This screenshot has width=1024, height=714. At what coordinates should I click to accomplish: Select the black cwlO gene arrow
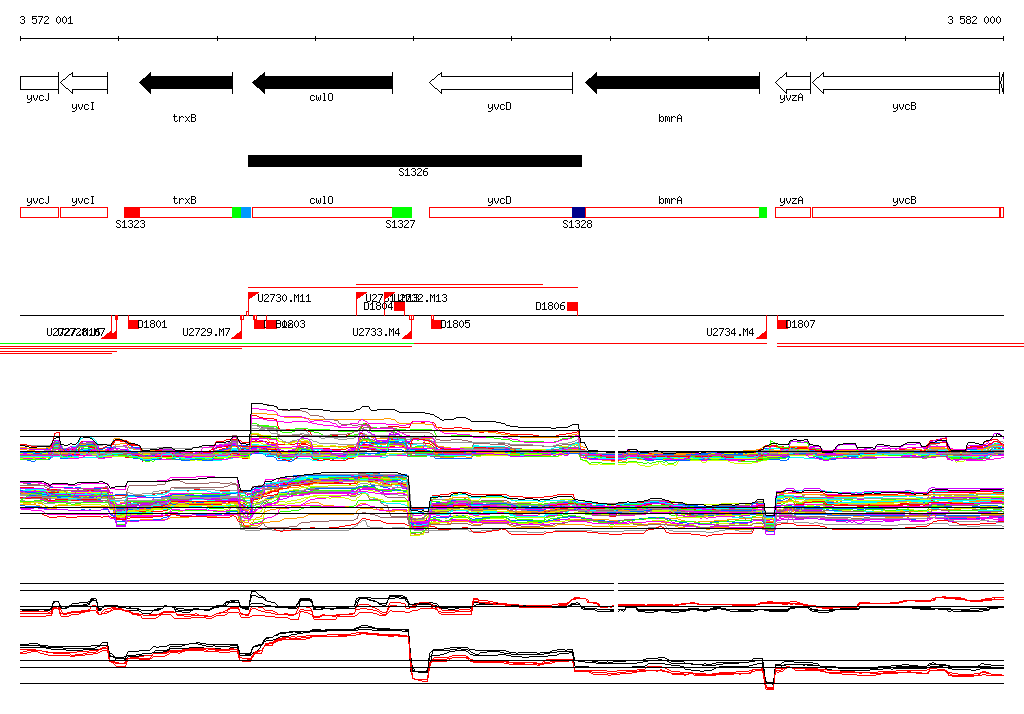coord(323,83)
